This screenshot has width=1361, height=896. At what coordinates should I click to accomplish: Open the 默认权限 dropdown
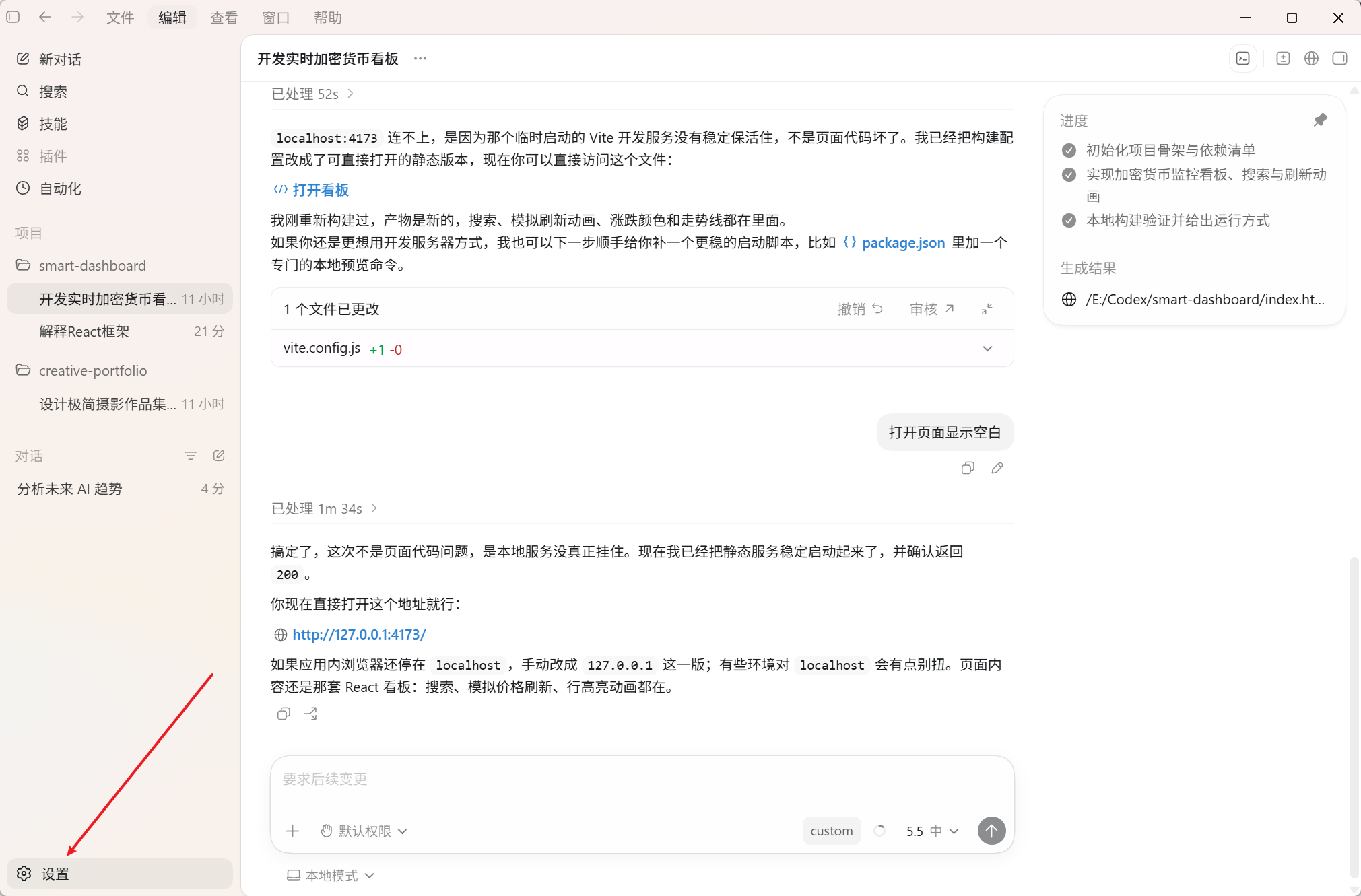tap(364, 831)
